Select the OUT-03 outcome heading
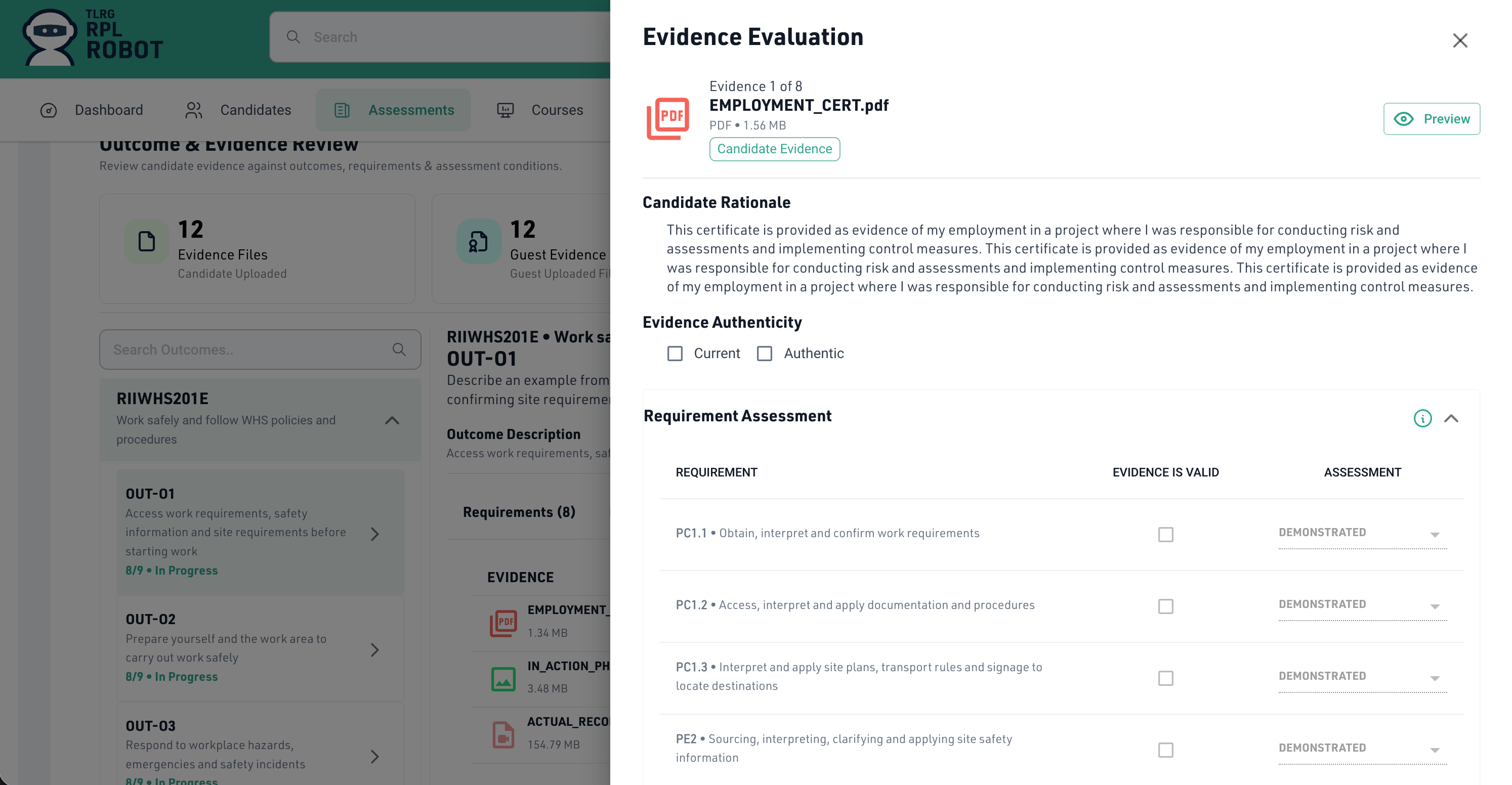Image resolution: width=1512 pixels, height=785 pixels. pyautogui.click(x=151, y=726)
